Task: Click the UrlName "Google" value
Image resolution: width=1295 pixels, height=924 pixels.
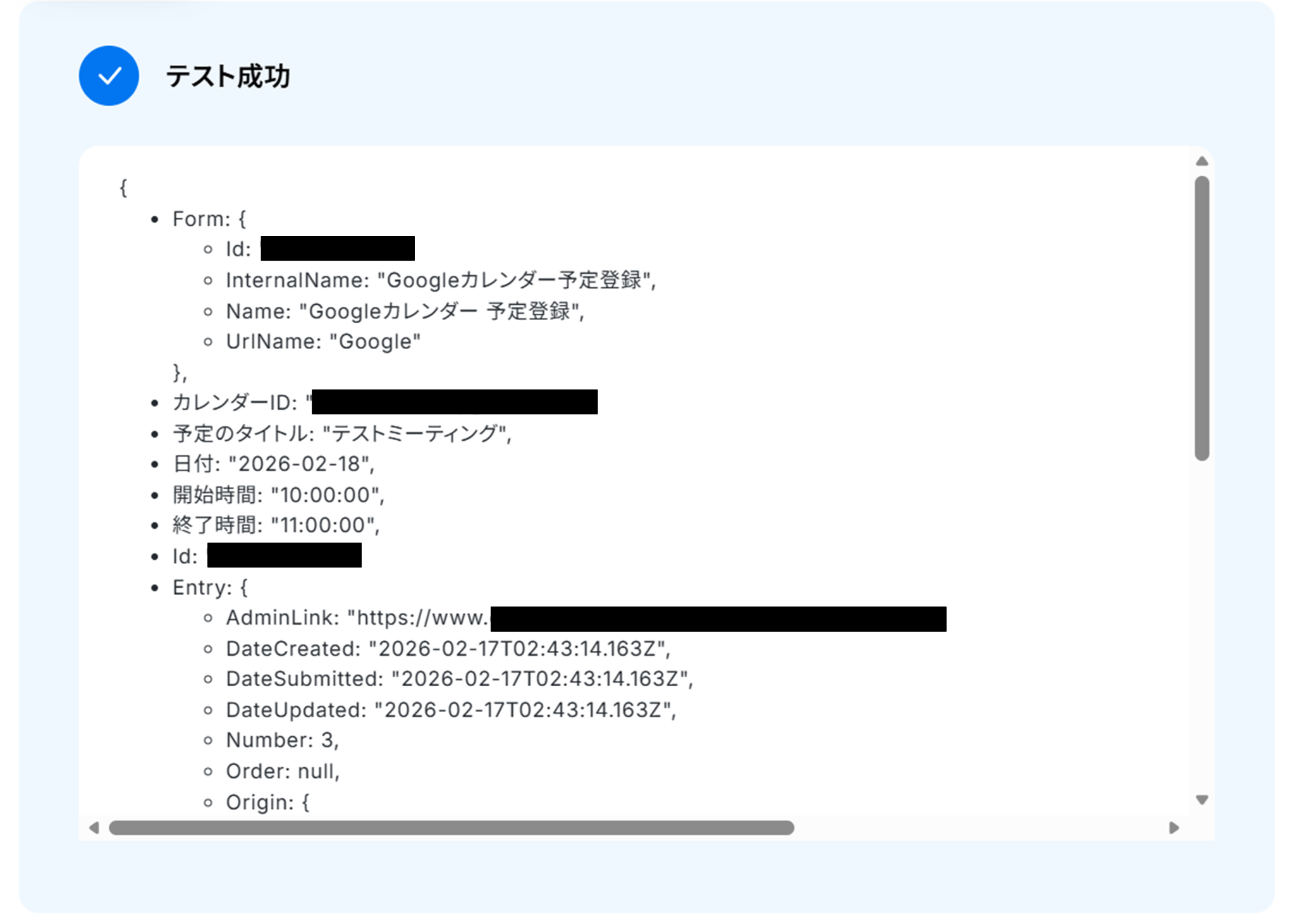Action: click(375, 342)
